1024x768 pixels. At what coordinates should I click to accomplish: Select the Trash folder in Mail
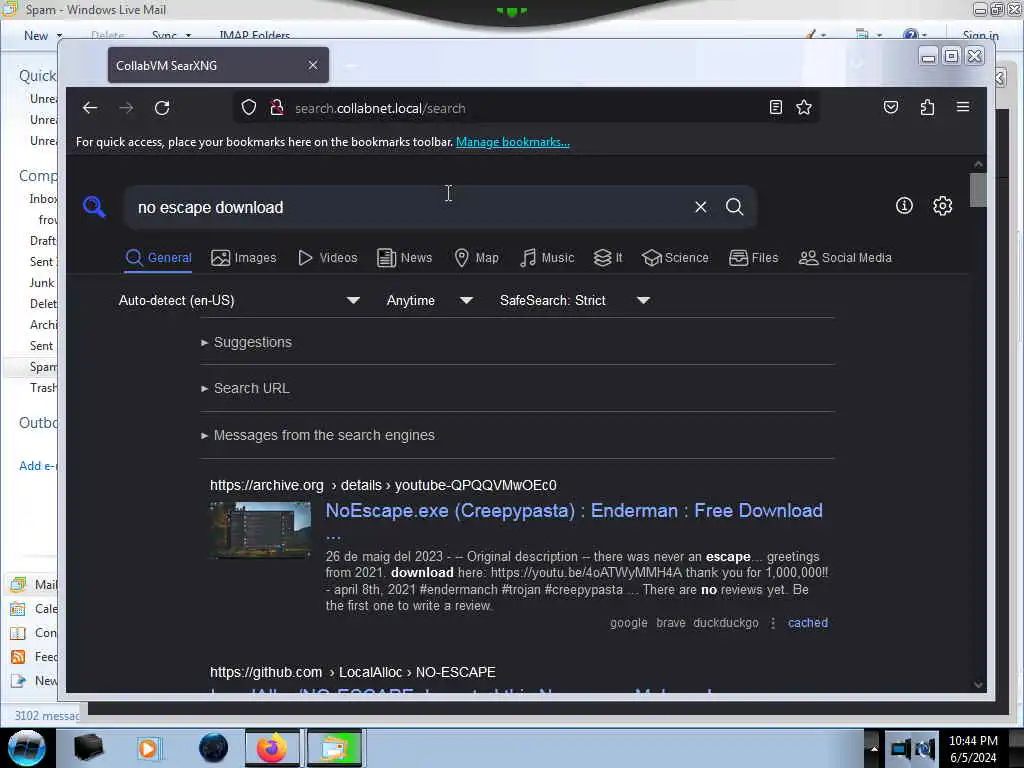tap(42, 388)
